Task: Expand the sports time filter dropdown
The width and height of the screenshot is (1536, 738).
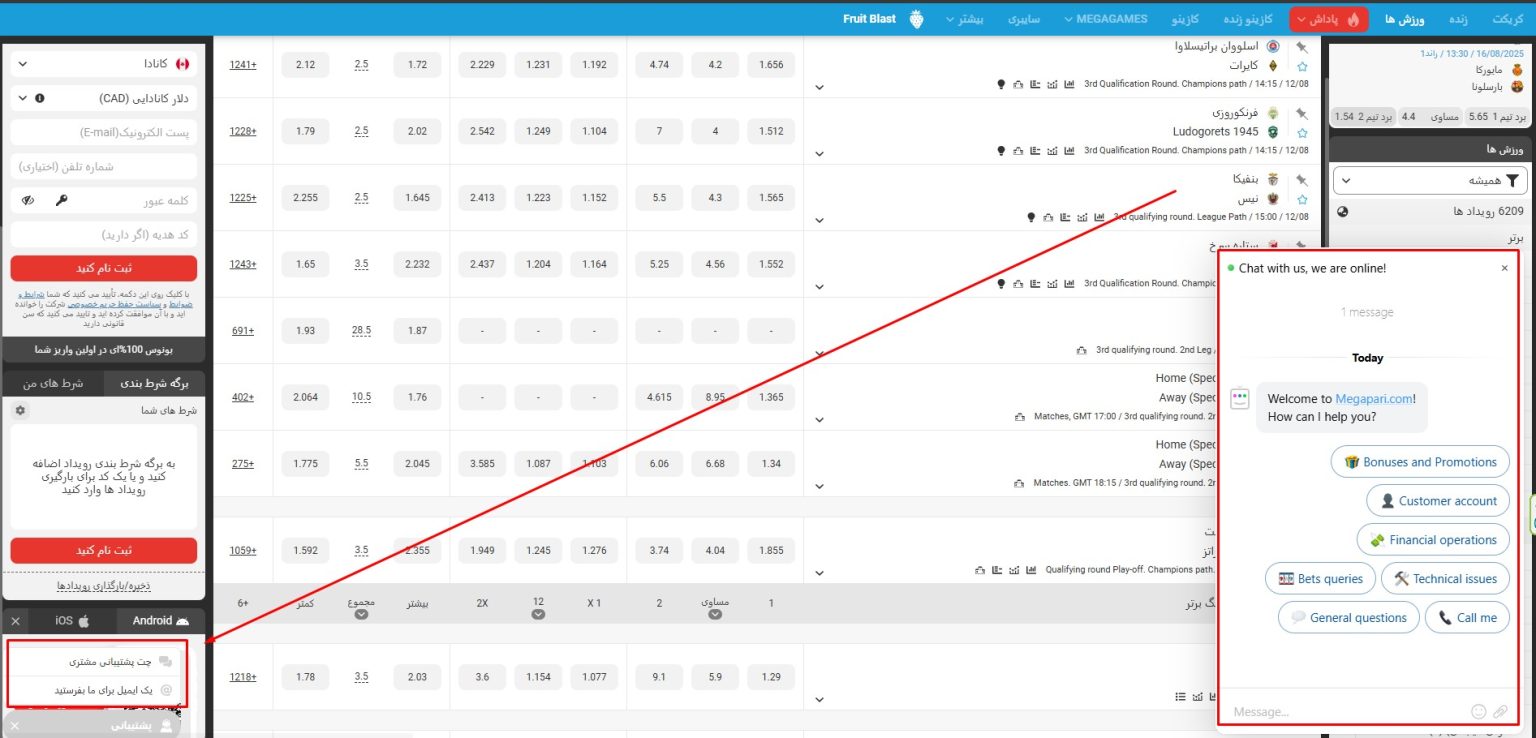Action: 1428,181
